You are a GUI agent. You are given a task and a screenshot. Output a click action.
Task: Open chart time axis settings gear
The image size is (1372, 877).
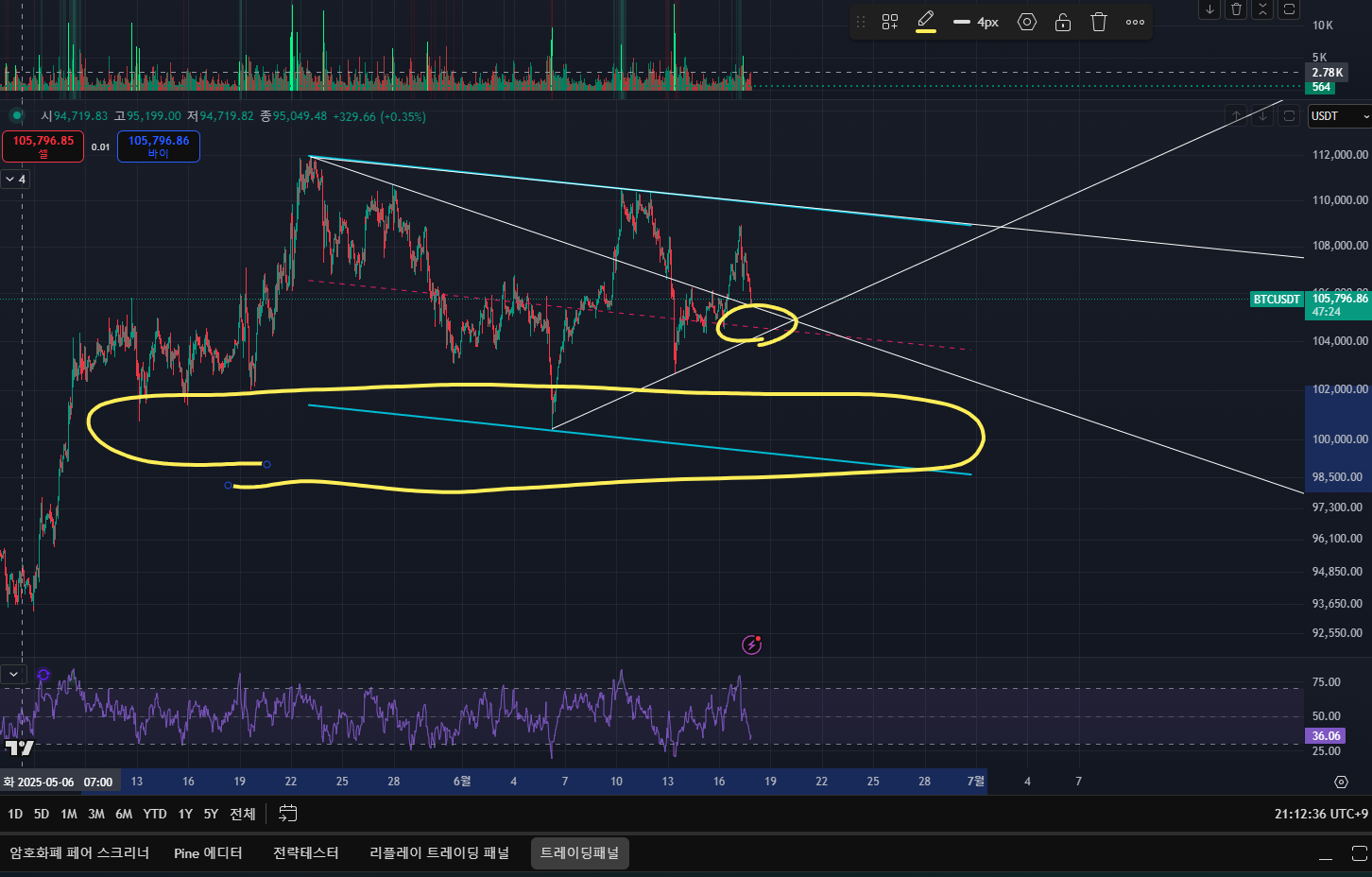pos(1341,782)
